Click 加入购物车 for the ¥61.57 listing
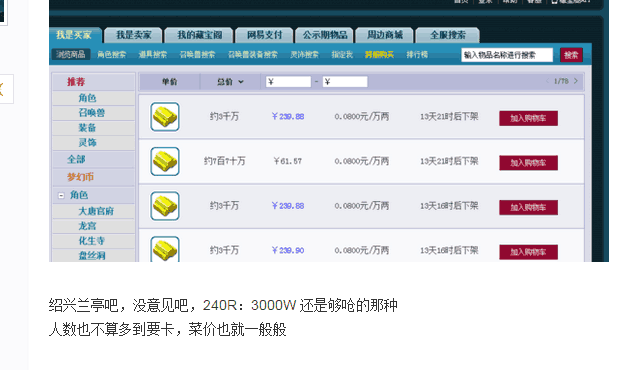 click(528, 163)
